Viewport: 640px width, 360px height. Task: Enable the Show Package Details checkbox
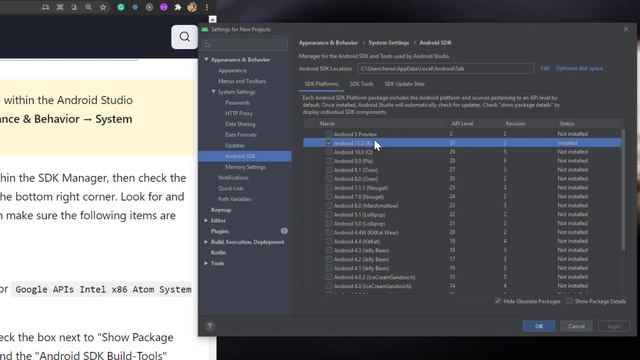point(569,301)
